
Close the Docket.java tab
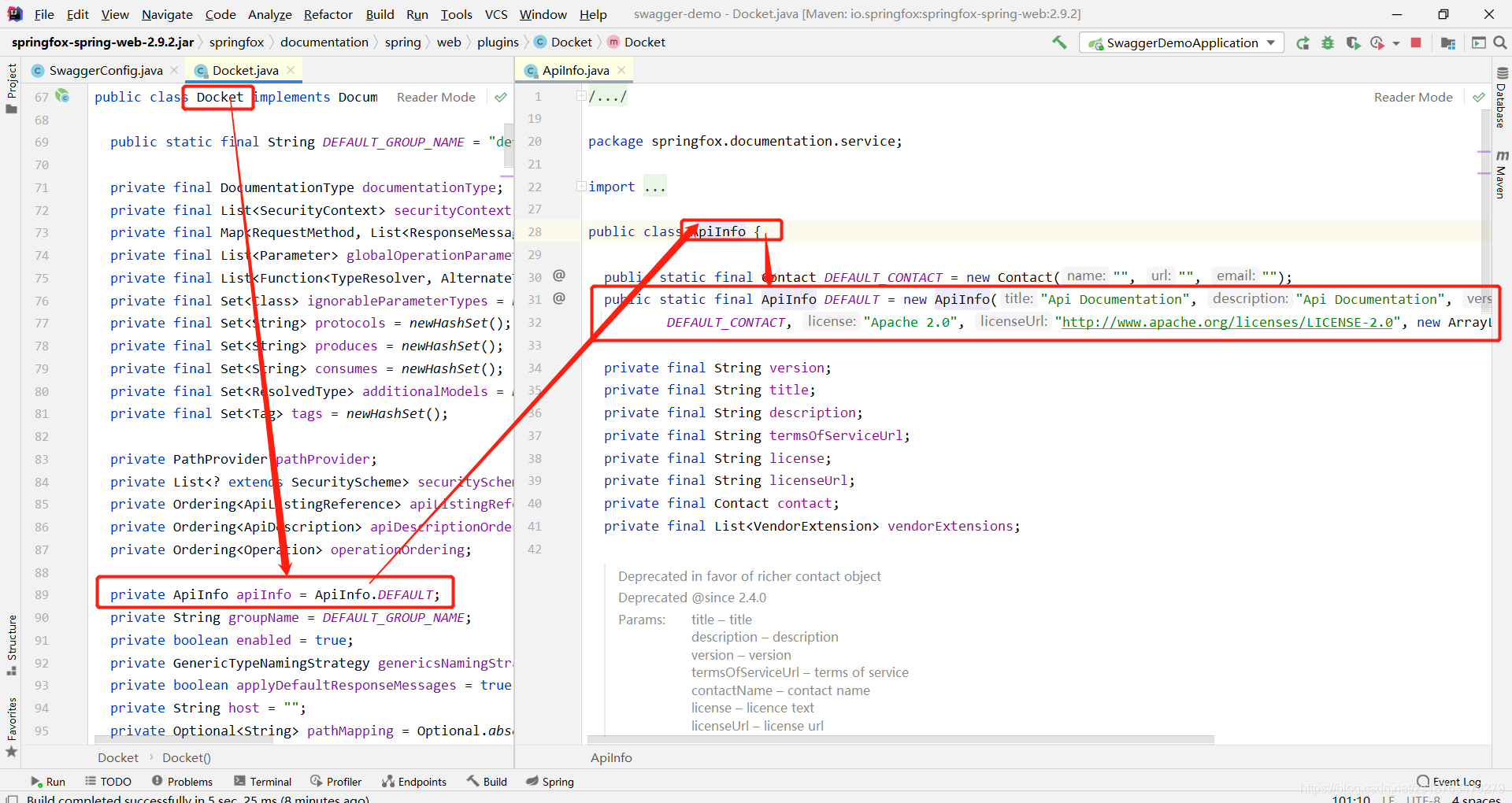291,70
